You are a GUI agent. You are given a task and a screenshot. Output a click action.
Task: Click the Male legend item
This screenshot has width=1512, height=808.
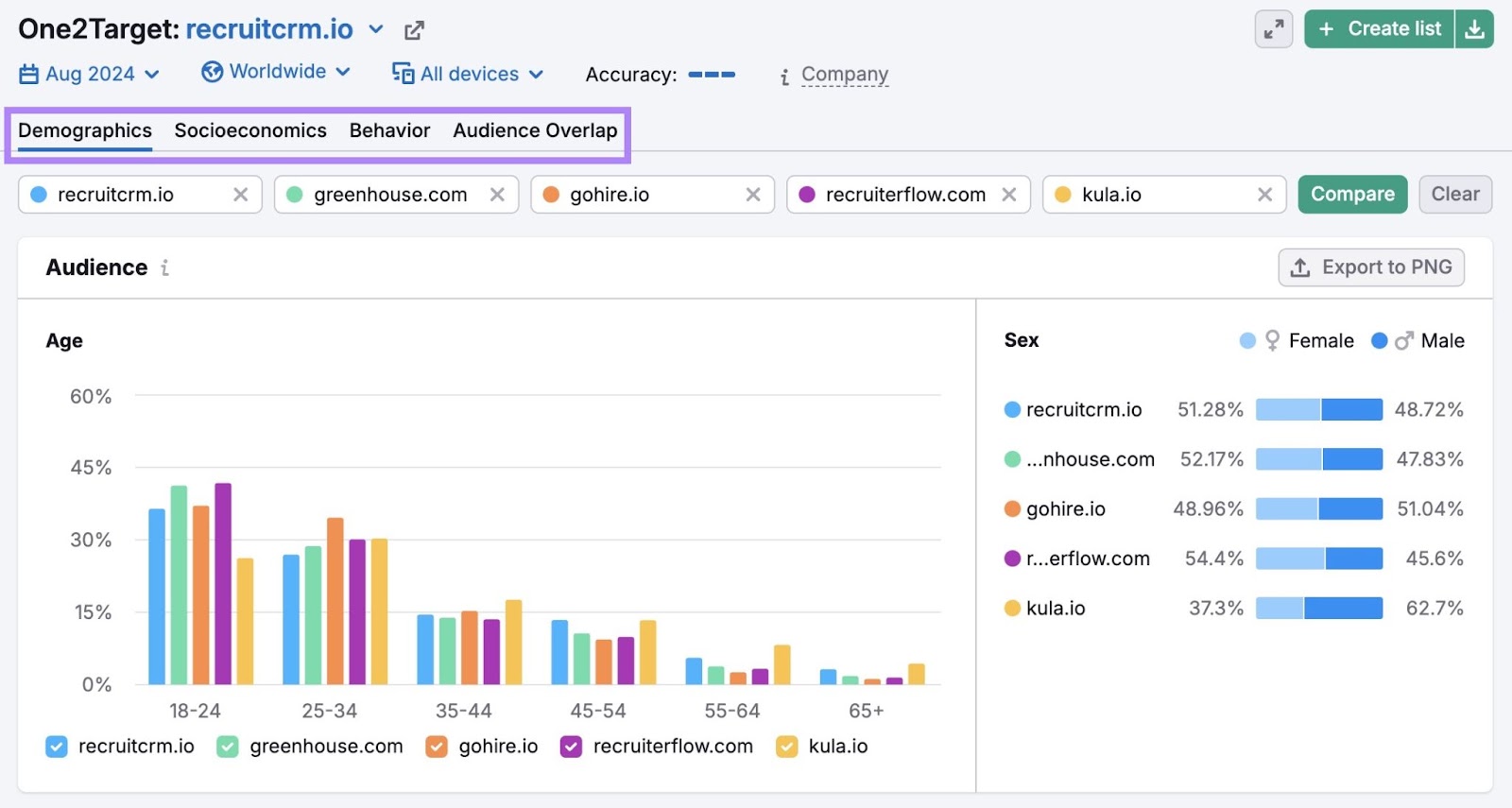click(x=1417, y=341)
